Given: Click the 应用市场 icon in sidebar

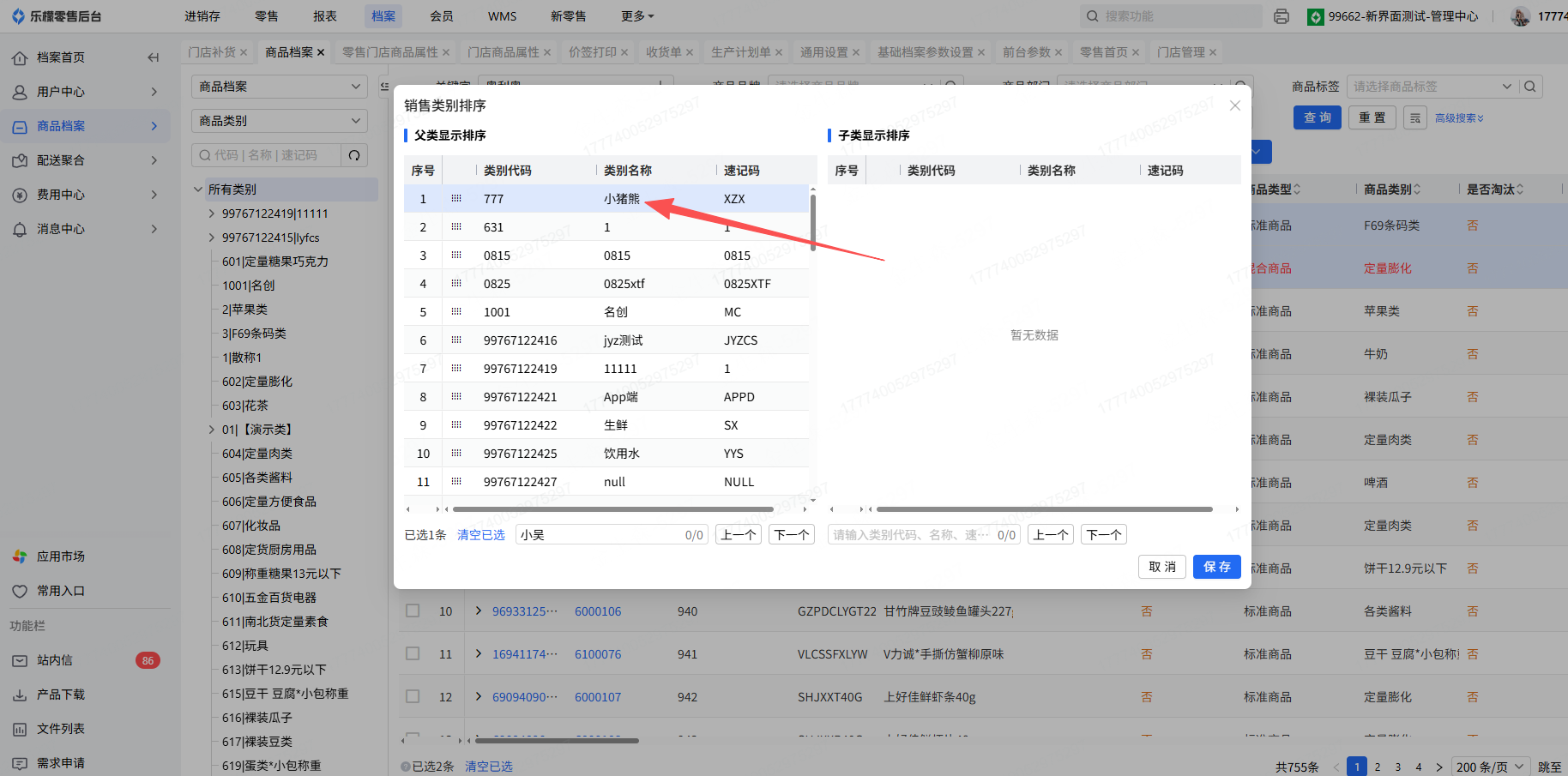Looking at the screenshot, I should tap(20, 556).
